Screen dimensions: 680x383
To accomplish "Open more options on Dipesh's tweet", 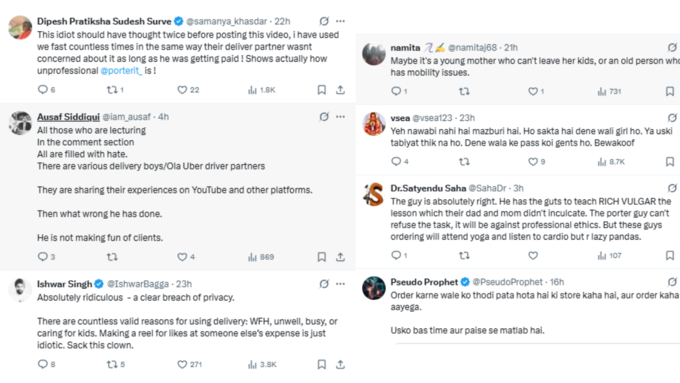I will point(340,21).
